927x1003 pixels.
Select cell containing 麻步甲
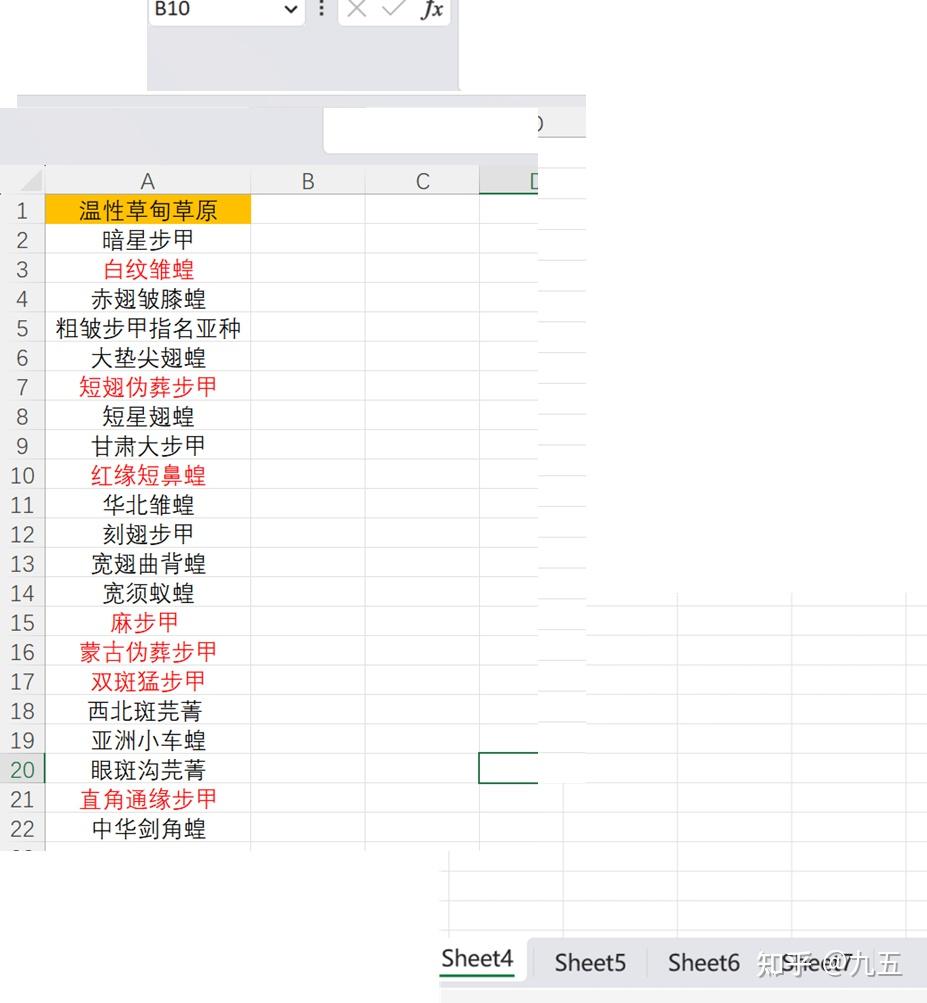pyautogui.click(x=147, y=622)
